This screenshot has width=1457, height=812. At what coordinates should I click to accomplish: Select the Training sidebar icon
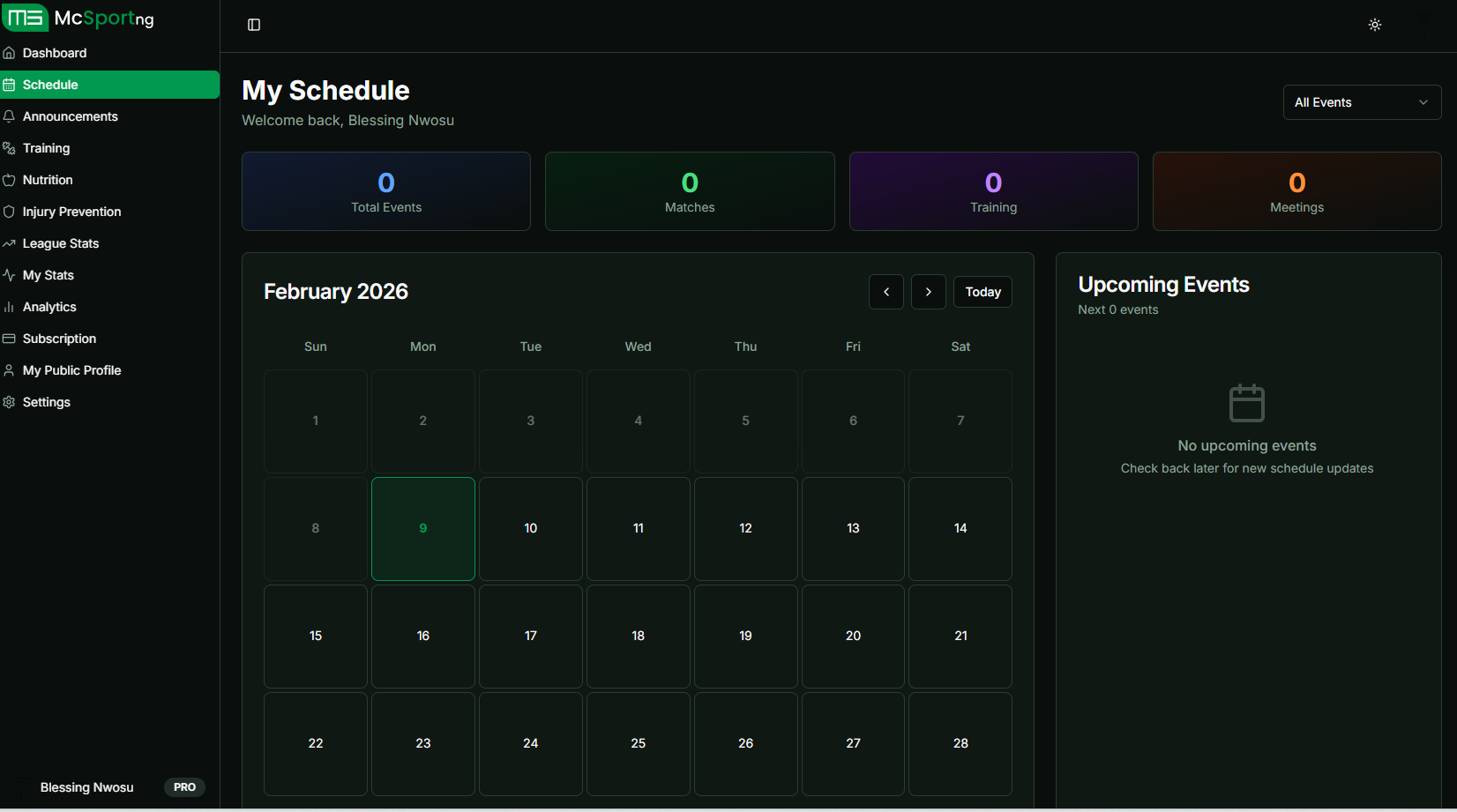coord(9,147)
